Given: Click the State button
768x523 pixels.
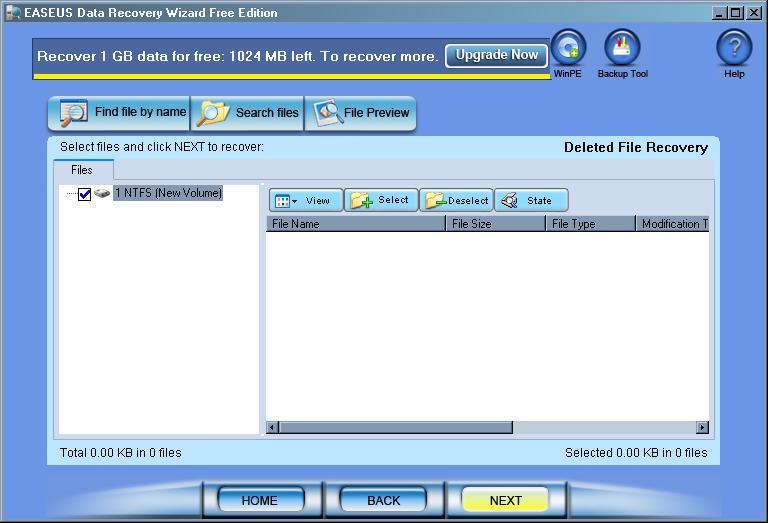Looking at the screenshot, I should click(531, 200).
